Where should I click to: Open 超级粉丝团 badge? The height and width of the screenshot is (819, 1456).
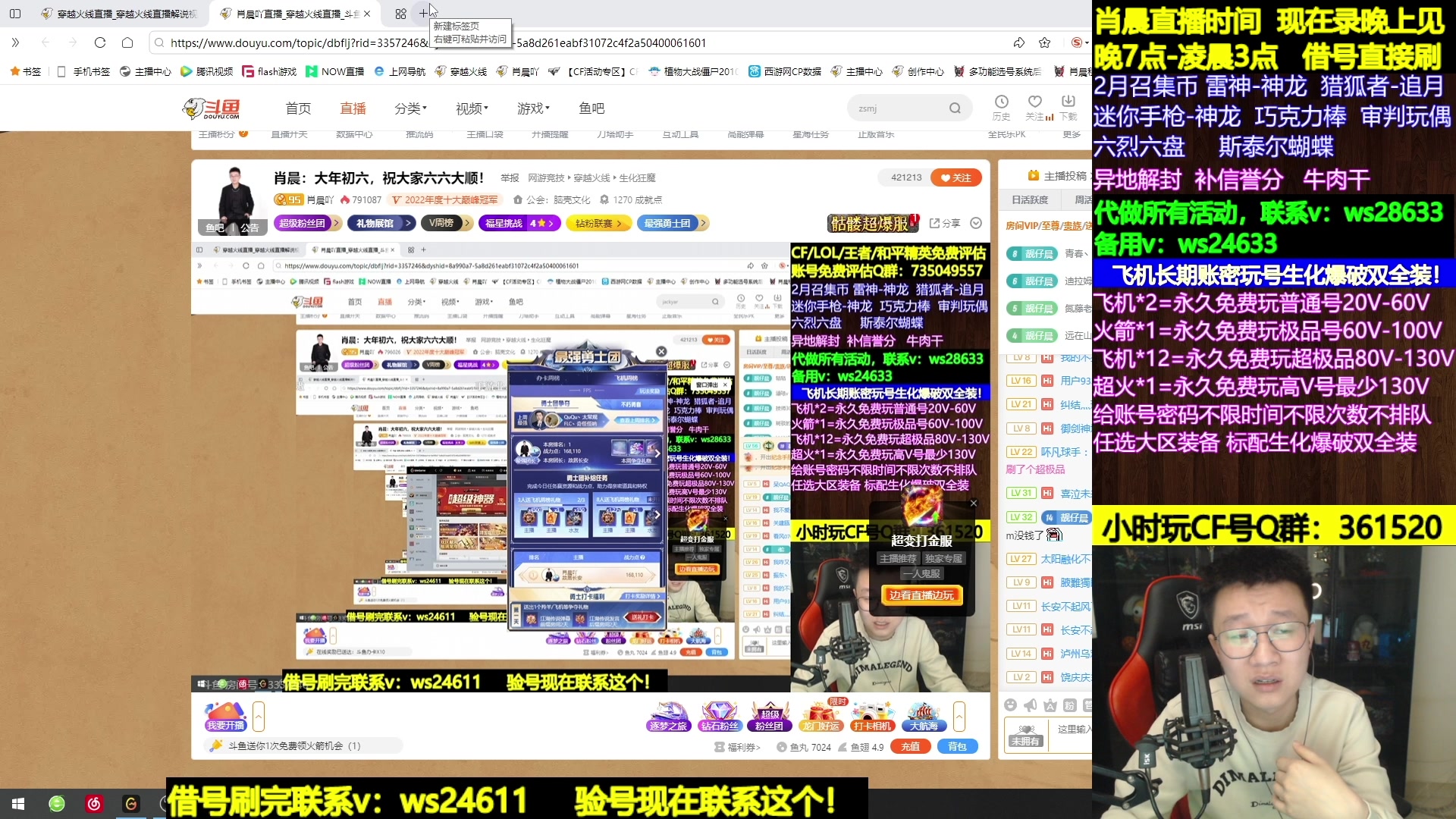[x=306, y=223]
